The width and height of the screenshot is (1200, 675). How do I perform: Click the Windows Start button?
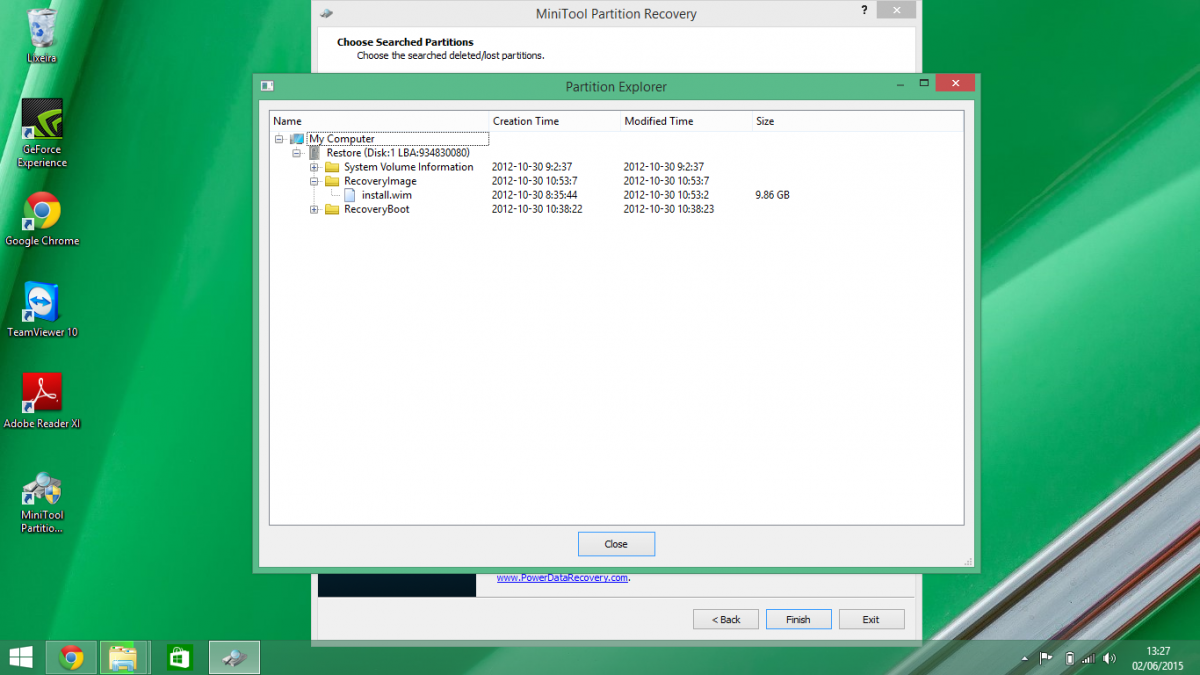pyautogui.click(x=20, y=657)
